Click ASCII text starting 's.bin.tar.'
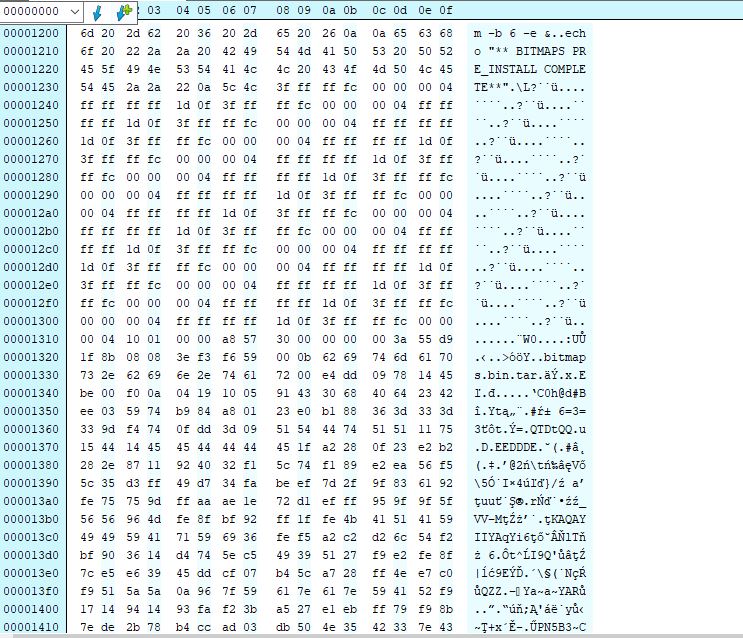 point(530,375)
